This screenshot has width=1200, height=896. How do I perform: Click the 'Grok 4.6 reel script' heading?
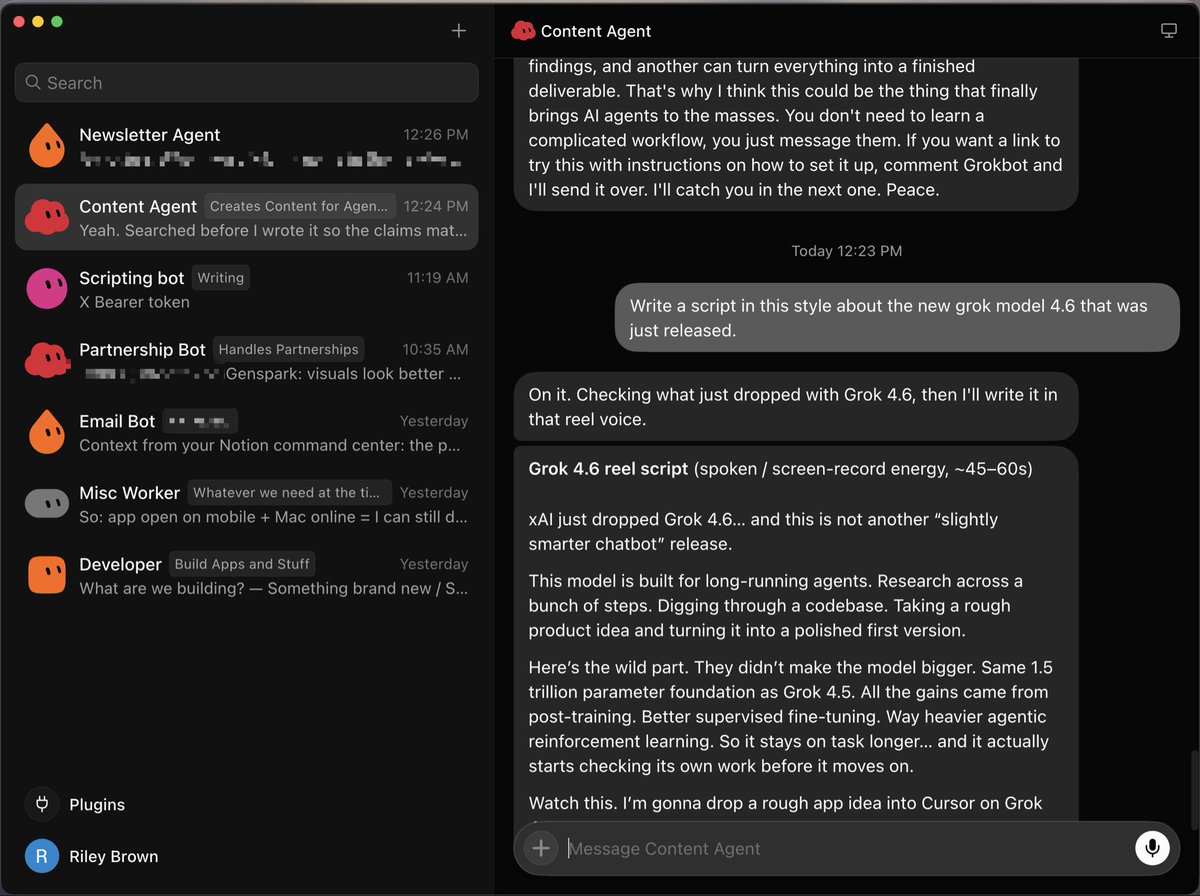(x=608, y=468)
